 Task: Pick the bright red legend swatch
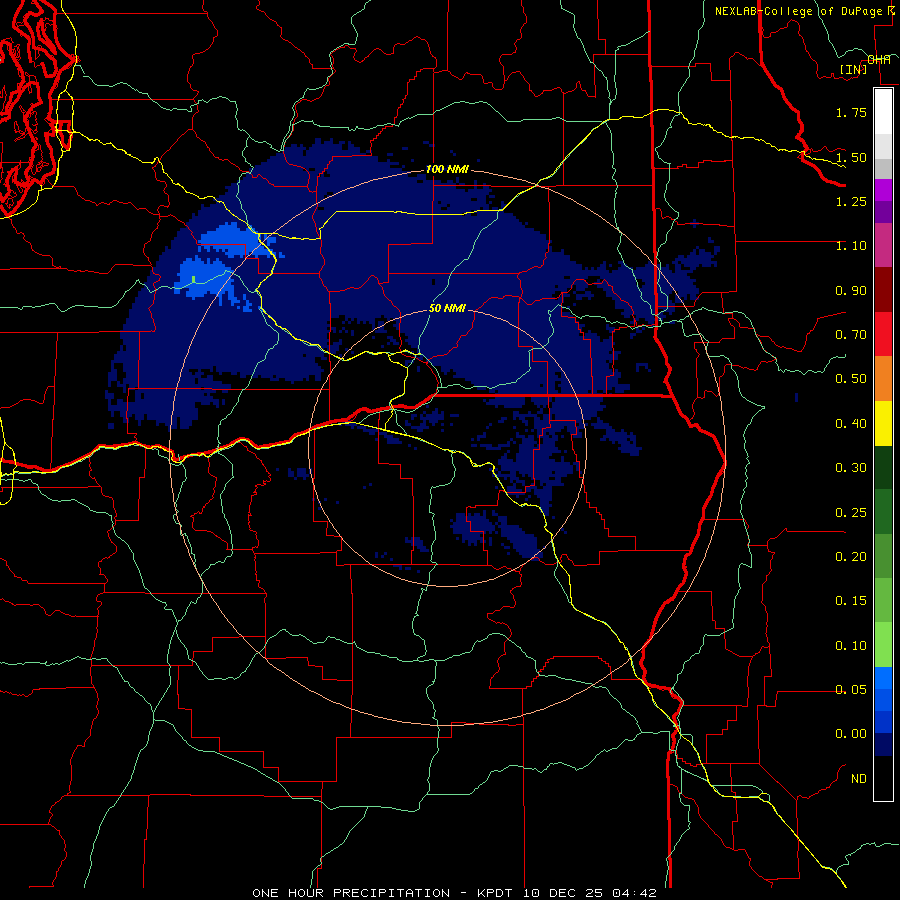pyautogui.click(x=883, y=334)
